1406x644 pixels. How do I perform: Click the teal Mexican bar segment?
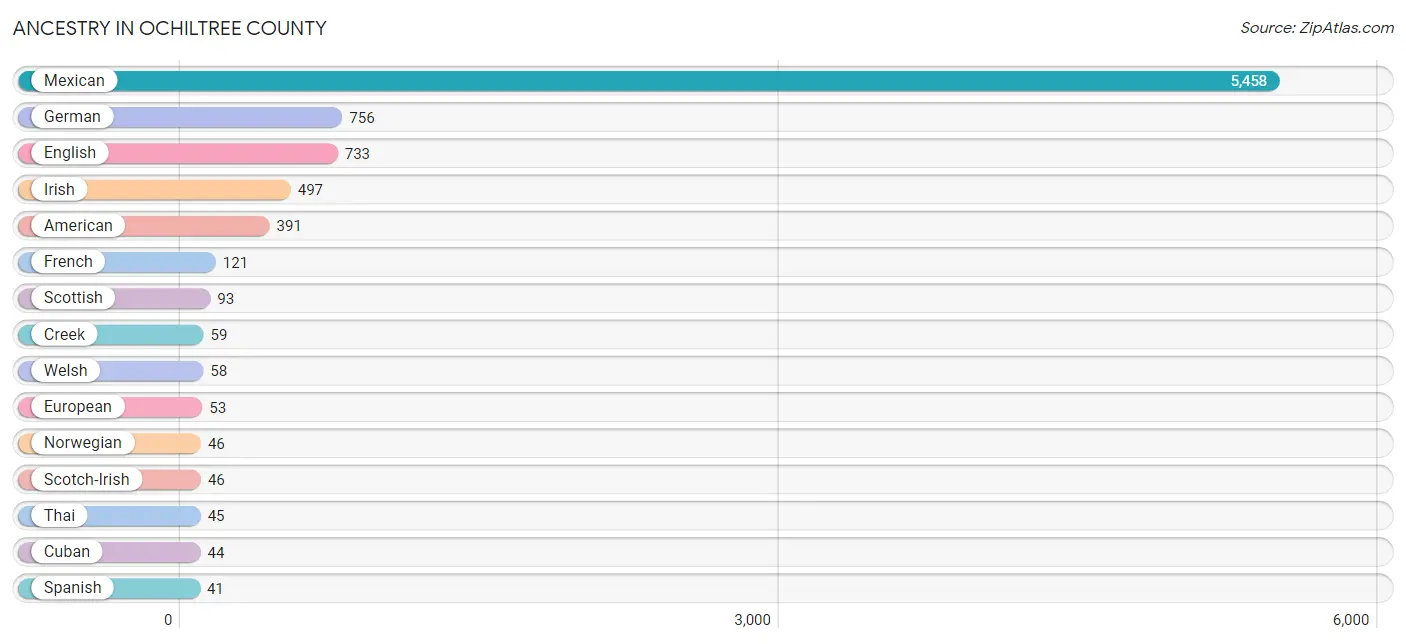click(x=649, y=81)
